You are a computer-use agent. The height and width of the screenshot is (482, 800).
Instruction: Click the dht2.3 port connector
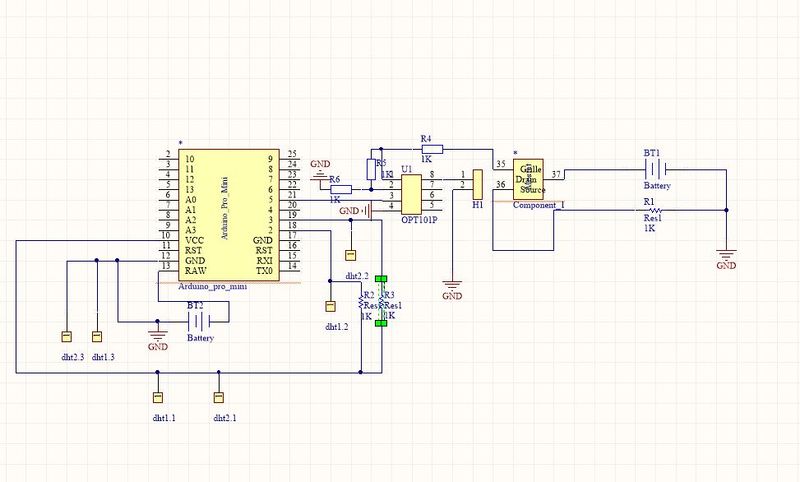click(x=66, y=337)
